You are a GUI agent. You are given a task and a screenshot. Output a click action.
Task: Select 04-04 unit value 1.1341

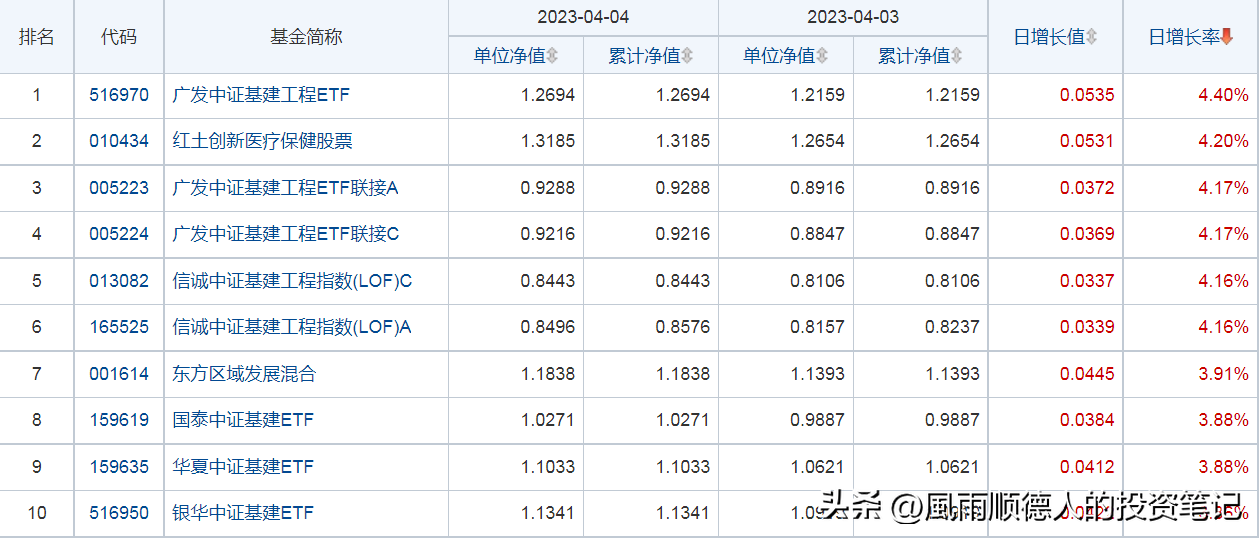tap(548, 513)
